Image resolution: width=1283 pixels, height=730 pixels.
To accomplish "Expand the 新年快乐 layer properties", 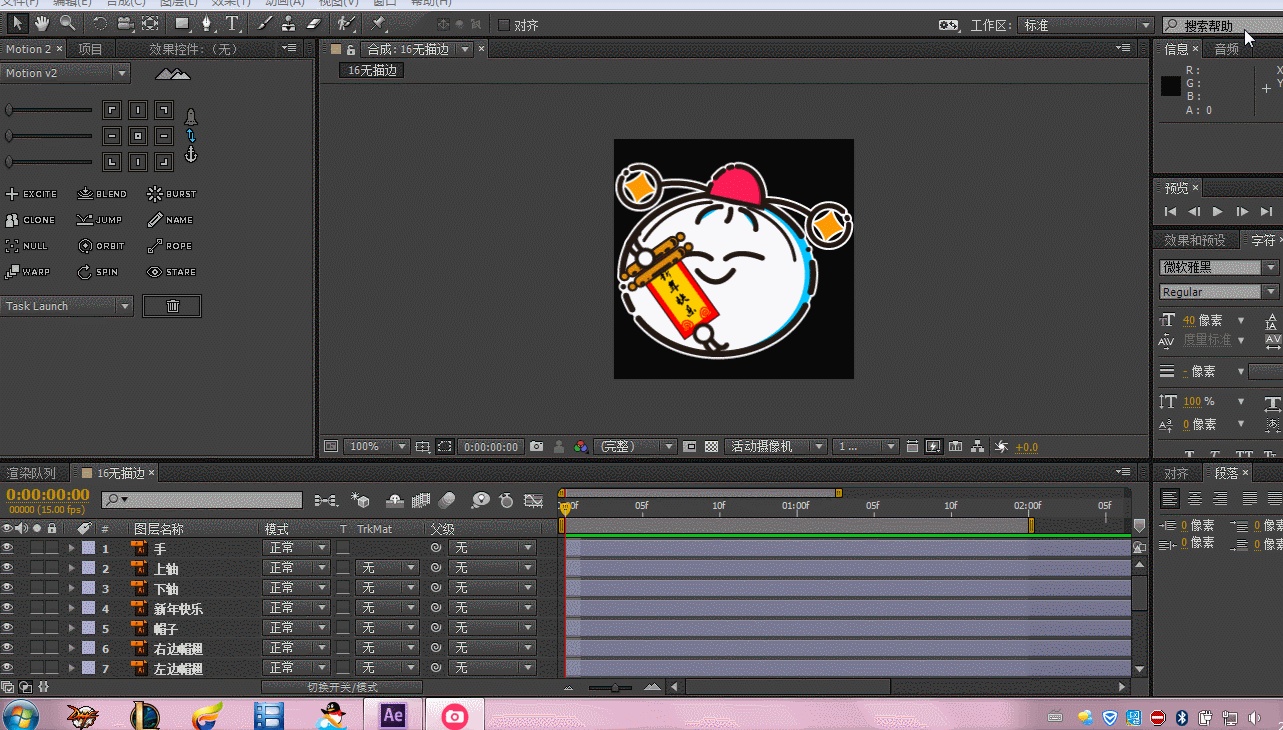I will pyautogui.click(x=71, y=608).
